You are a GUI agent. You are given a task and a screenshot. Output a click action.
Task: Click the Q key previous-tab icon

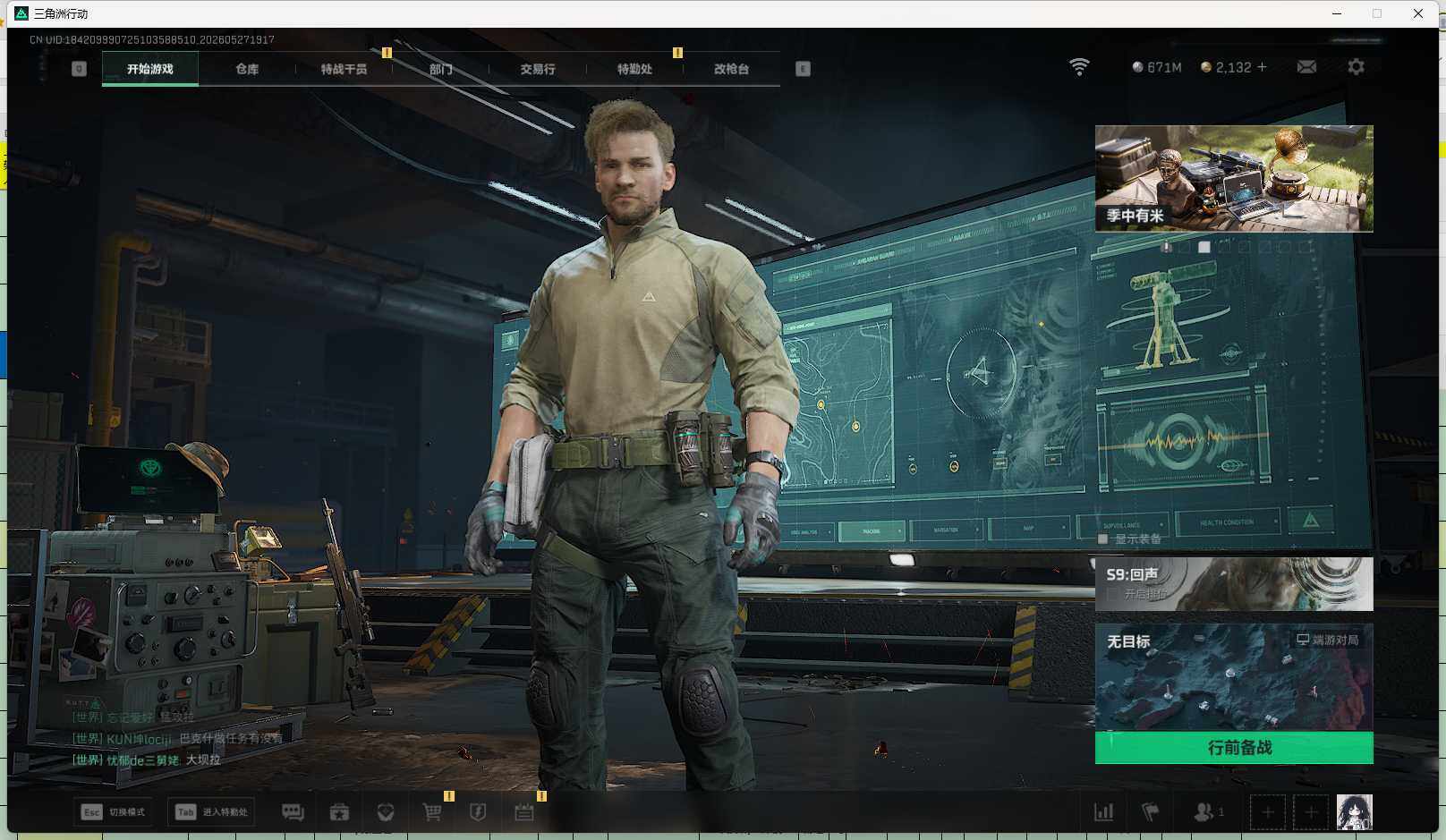tap(79, 69)
